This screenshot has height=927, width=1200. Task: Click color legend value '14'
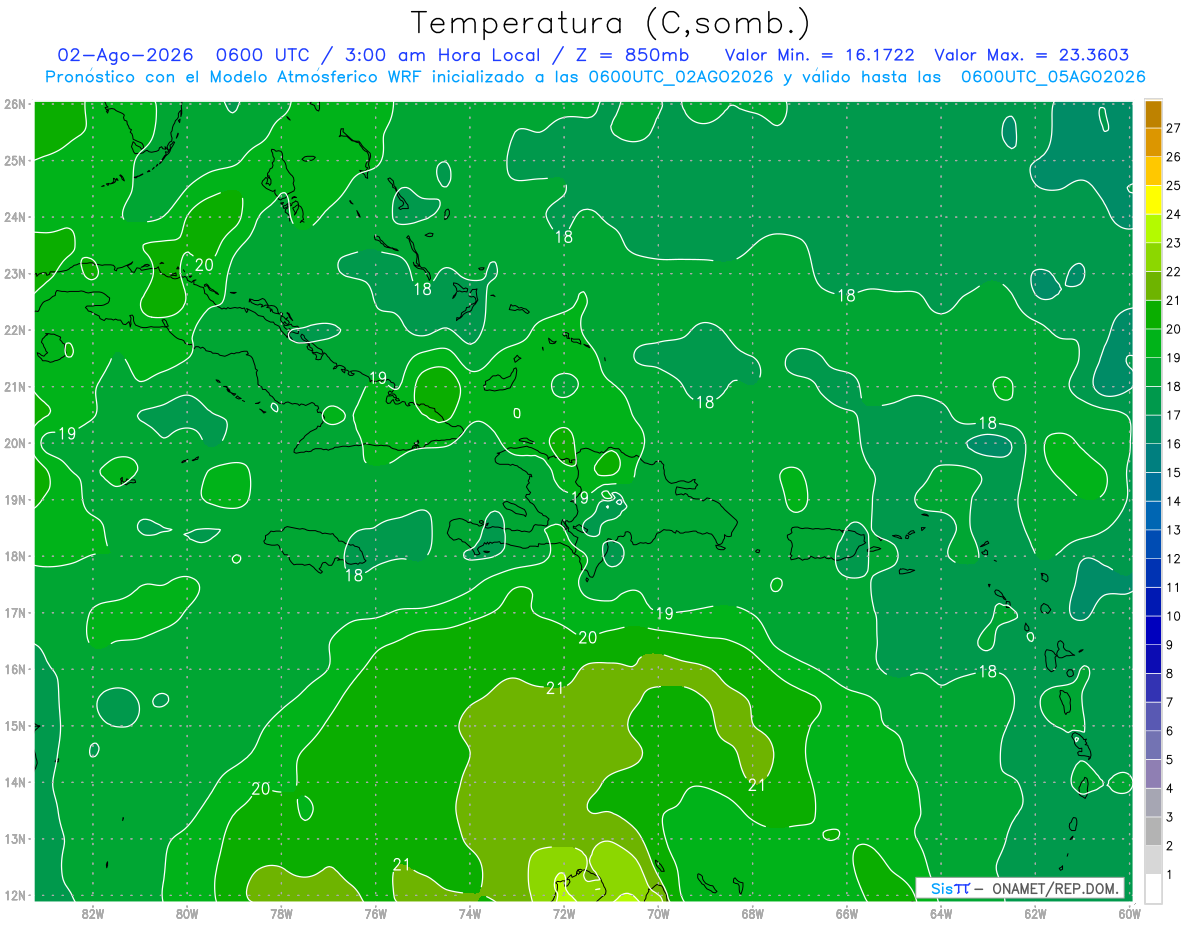1173,501
